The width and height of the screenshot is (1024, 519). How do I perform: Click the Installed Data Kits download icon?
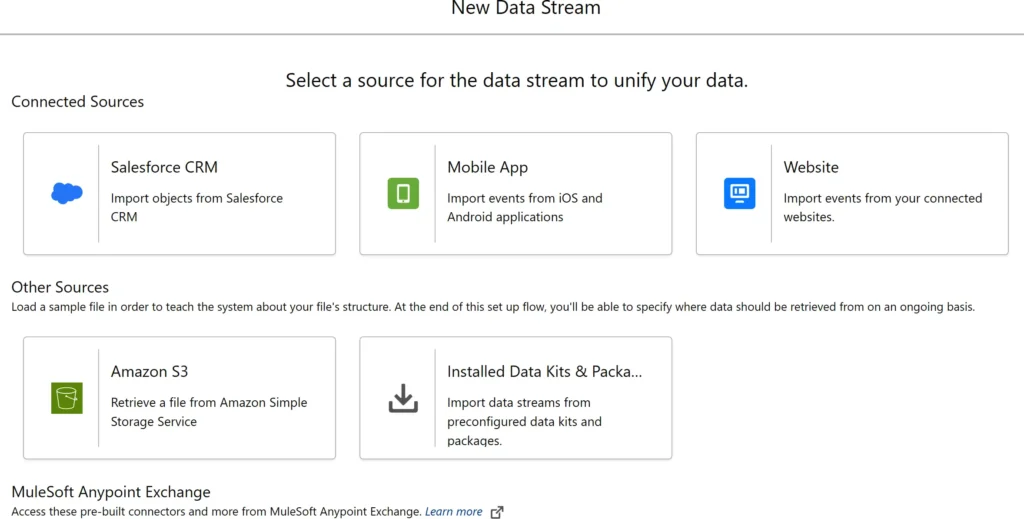[x=403, y=398]
